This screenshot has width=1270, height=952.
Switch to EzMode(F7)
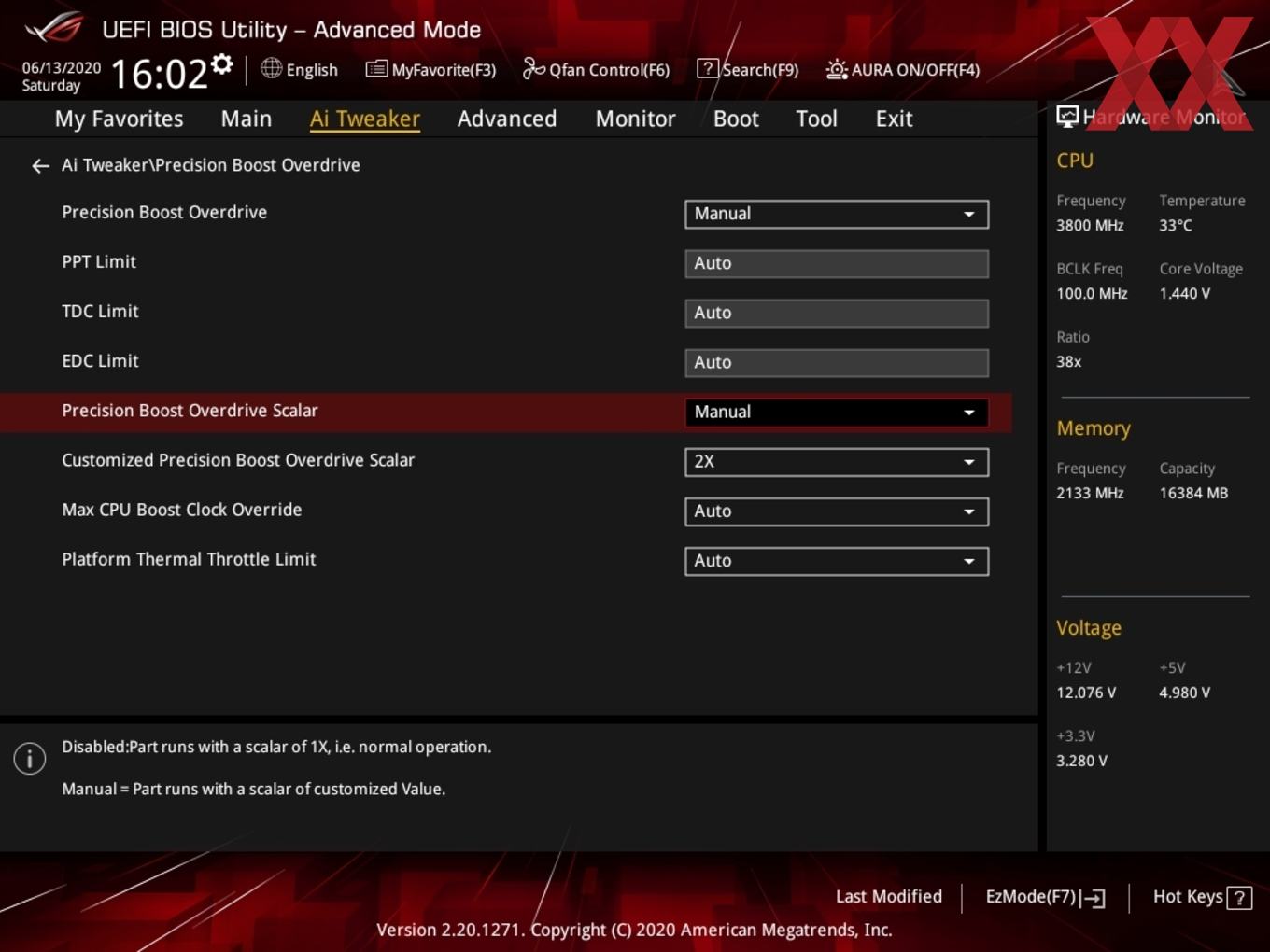pos(1046,897)
